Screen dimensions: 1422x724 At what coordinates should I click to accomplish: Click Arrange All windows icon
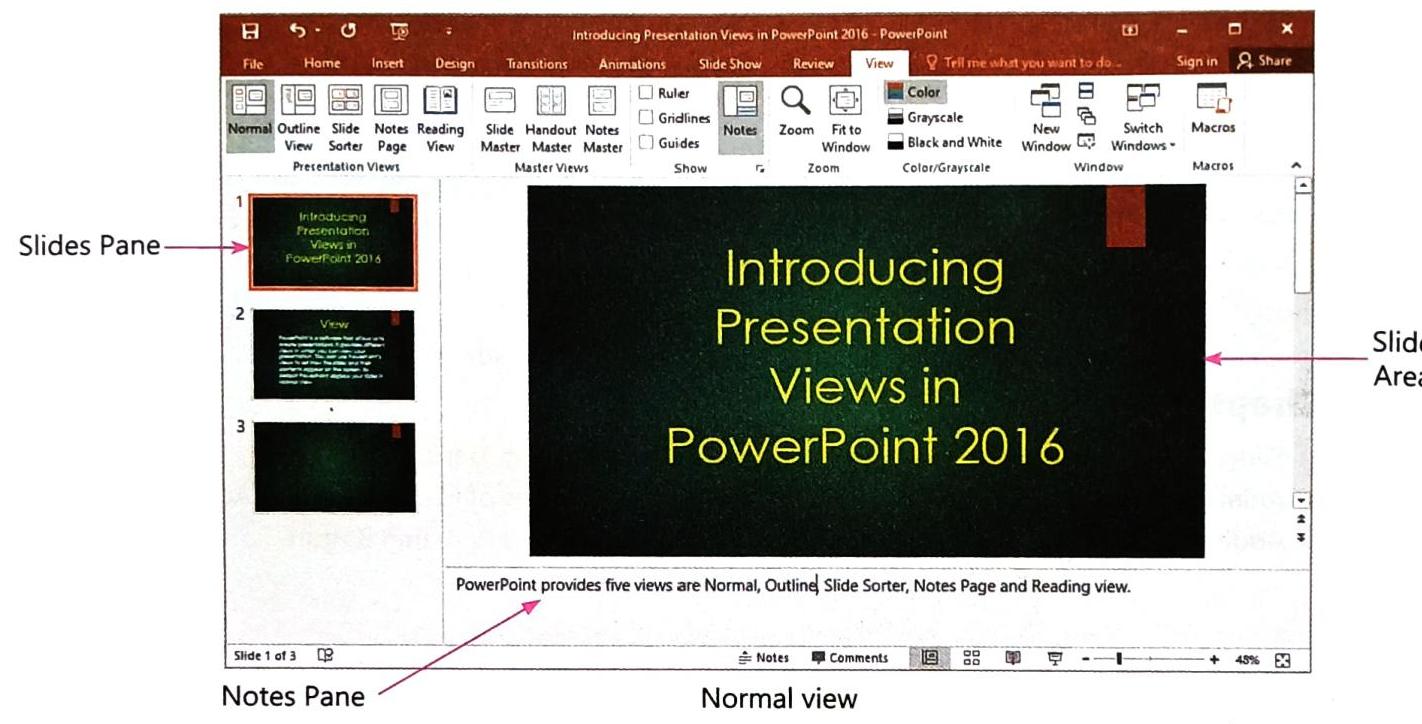pyautogui.click(x=1087, y=91)
